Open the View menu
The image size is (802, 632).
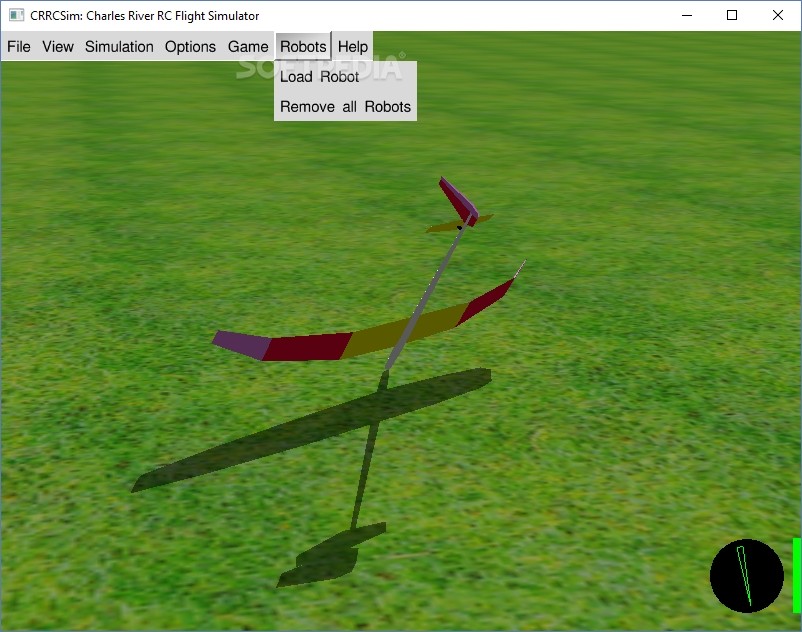coord(58,47)
